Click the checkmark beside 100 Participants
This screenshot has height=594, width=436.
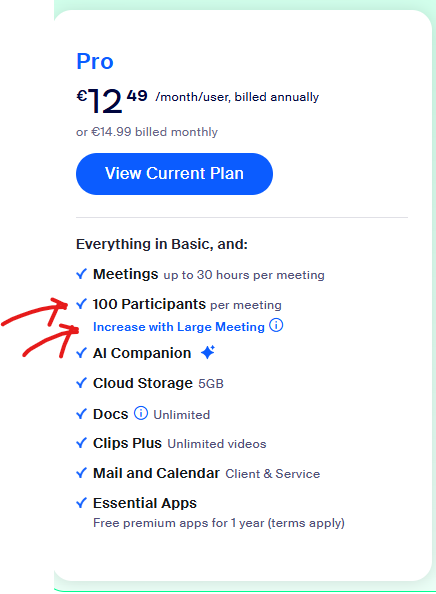(x=81, y=303)
